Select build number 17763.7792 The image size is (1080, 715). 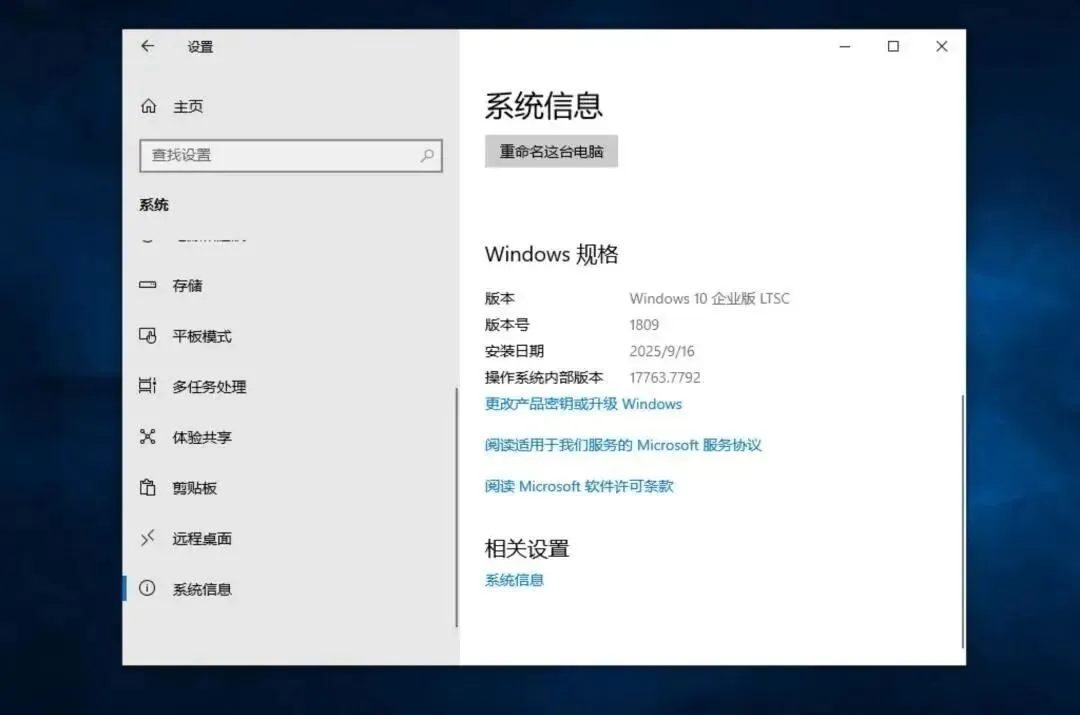pos(665,377)
